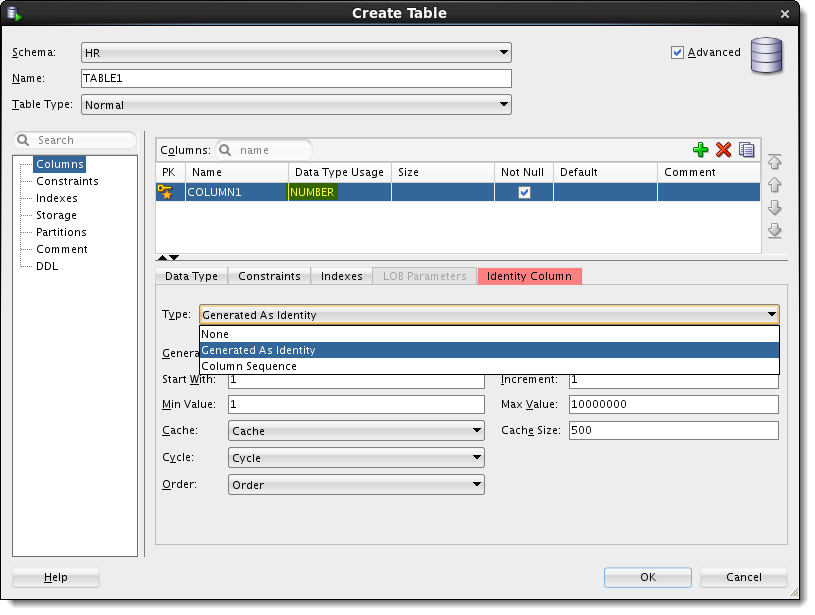This screenshot has width=815, height=615.
Task: Click the Name column header
Action: coord(237,172)
